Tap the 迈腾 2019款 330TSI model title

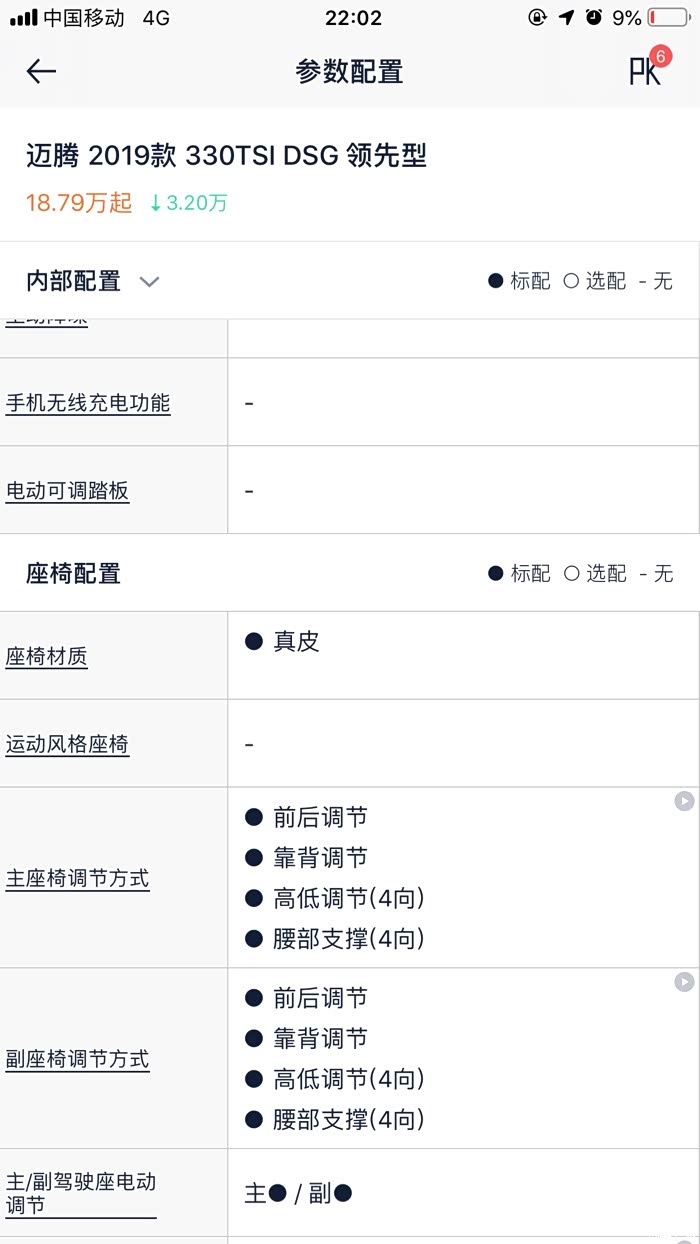[x=227, y=156]
